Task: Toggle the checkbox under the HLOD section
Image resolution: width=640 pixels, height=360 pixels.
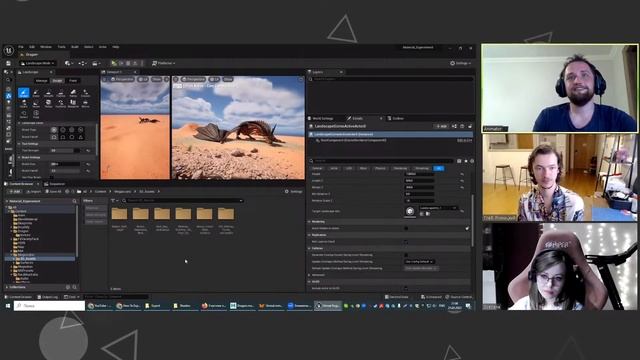Action: 406,288
